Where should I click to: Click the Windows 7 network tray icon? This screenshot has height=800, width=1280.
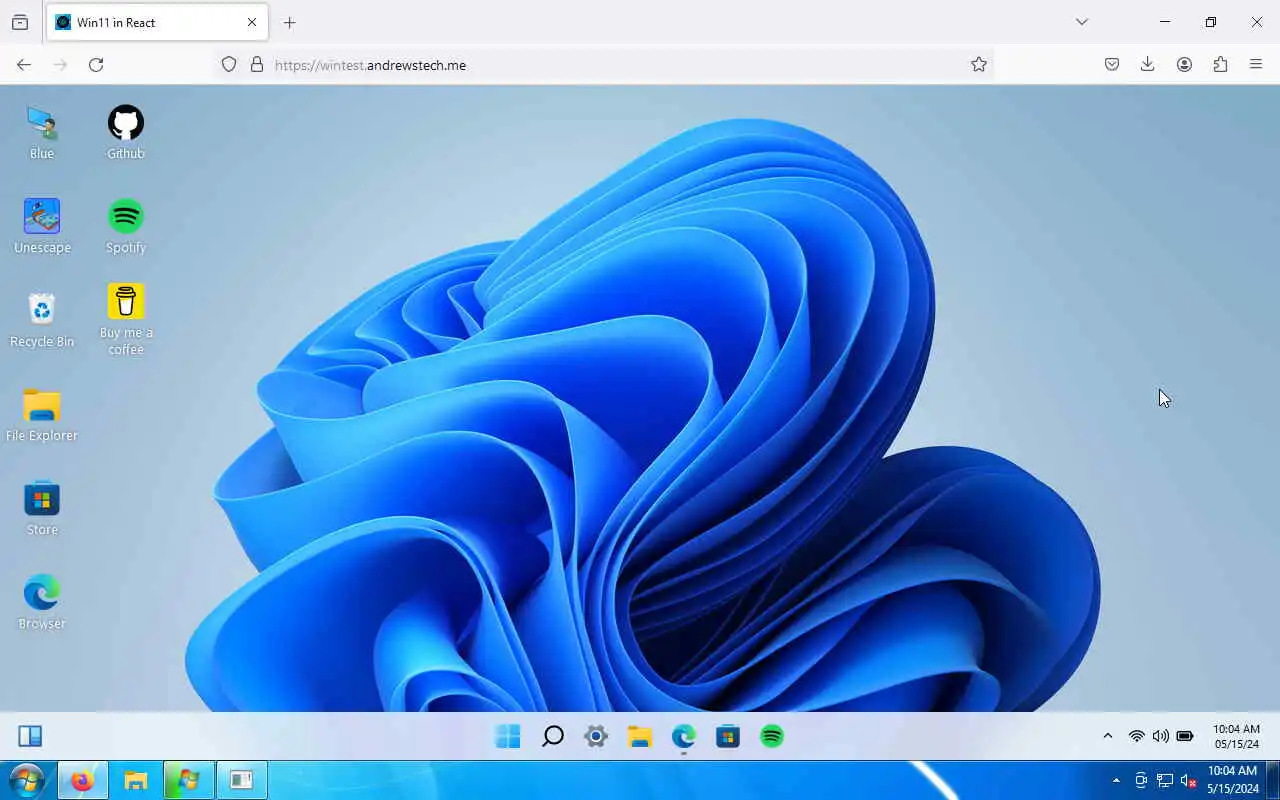coord(1165,780)
